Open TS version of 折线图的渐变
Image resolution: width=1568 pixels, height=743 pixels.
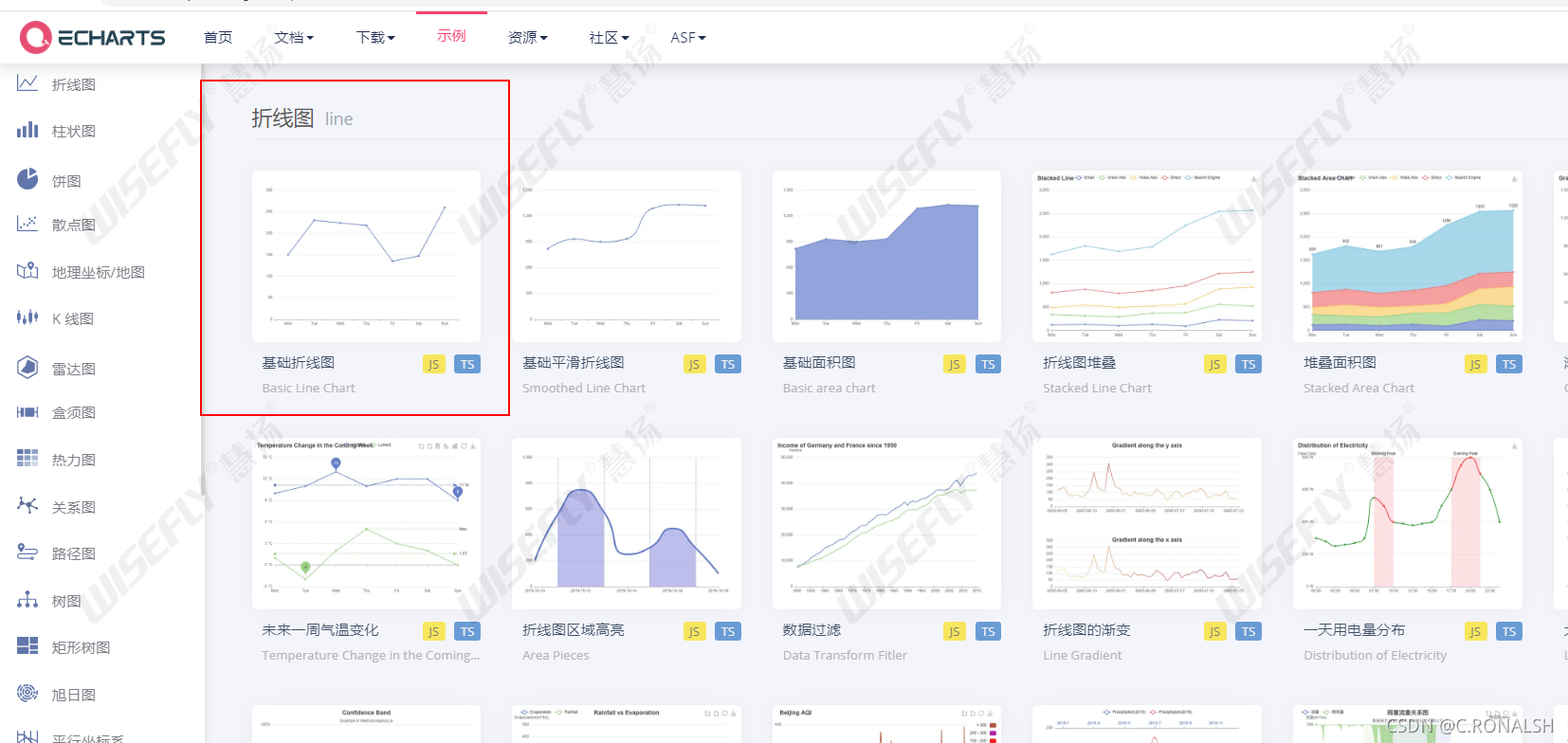1249,631
